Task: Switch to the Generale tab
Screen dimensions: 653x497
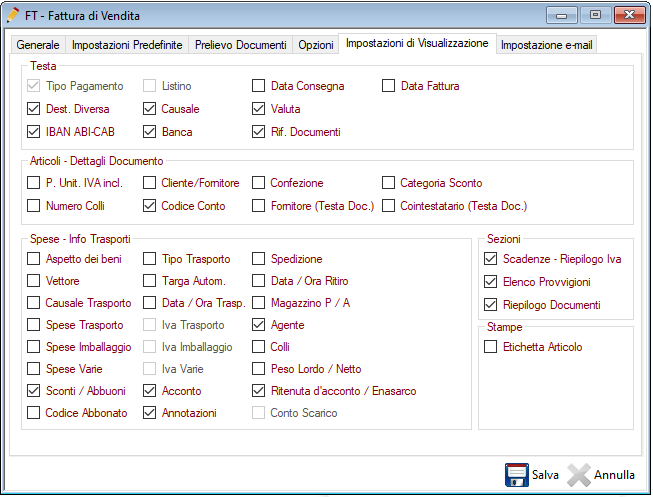Action: point(38,45)
